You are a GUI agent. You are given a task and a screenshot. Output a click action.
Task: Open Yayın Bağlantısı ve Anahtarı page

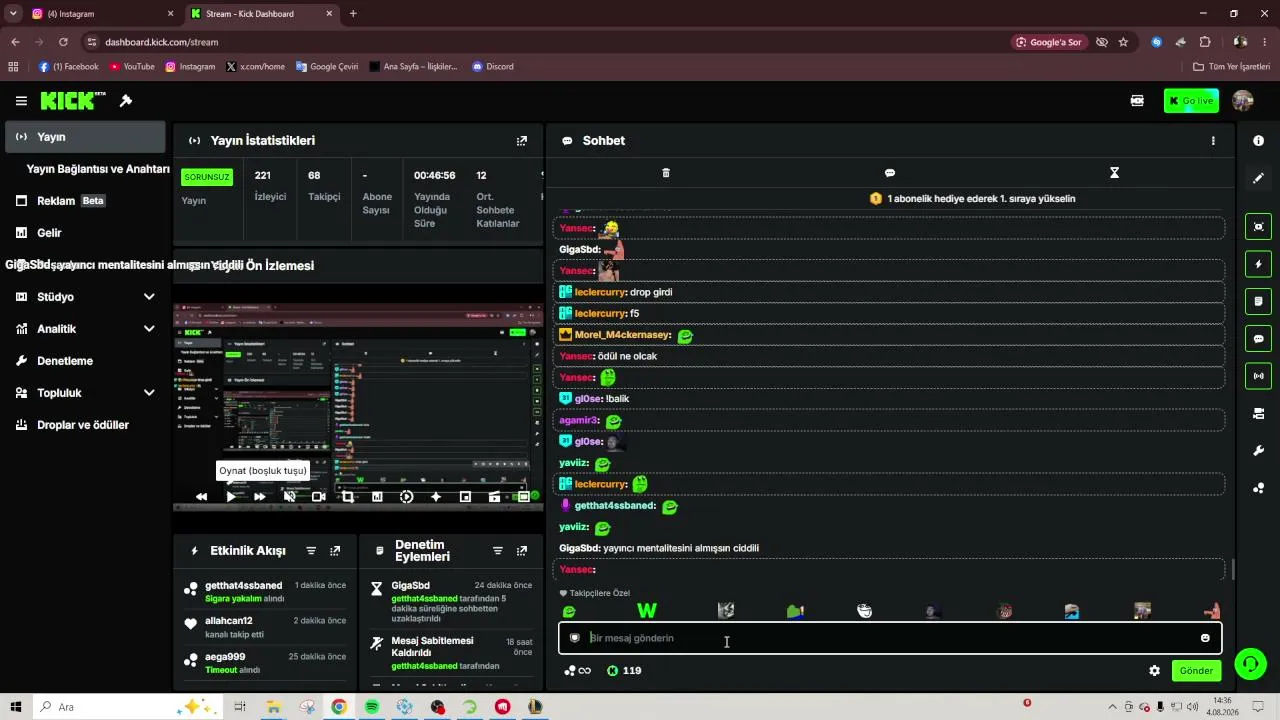pyautogui.click(x=98, y=169)
